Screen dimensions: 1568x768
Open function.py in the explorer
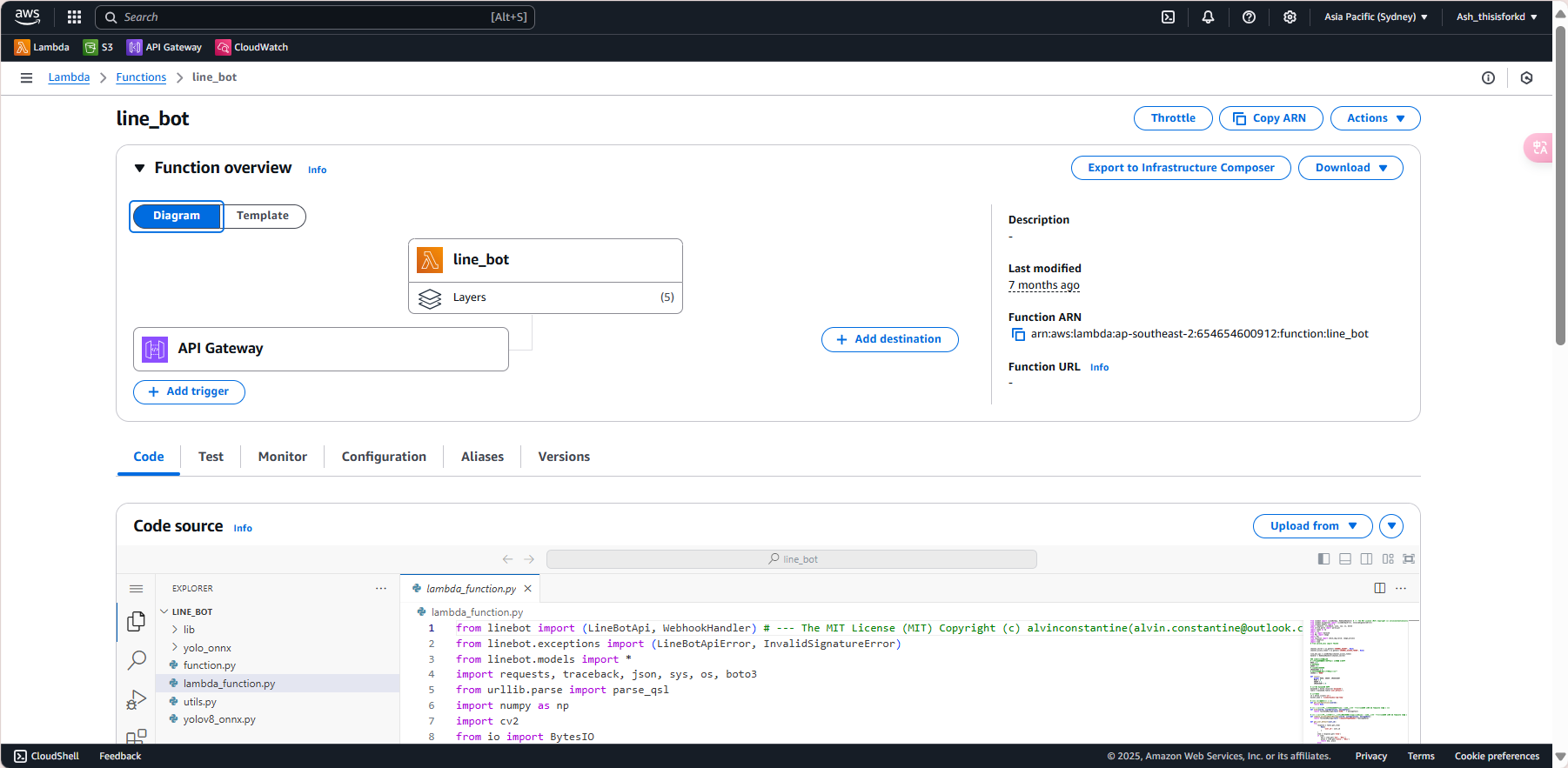coord(209,665)
